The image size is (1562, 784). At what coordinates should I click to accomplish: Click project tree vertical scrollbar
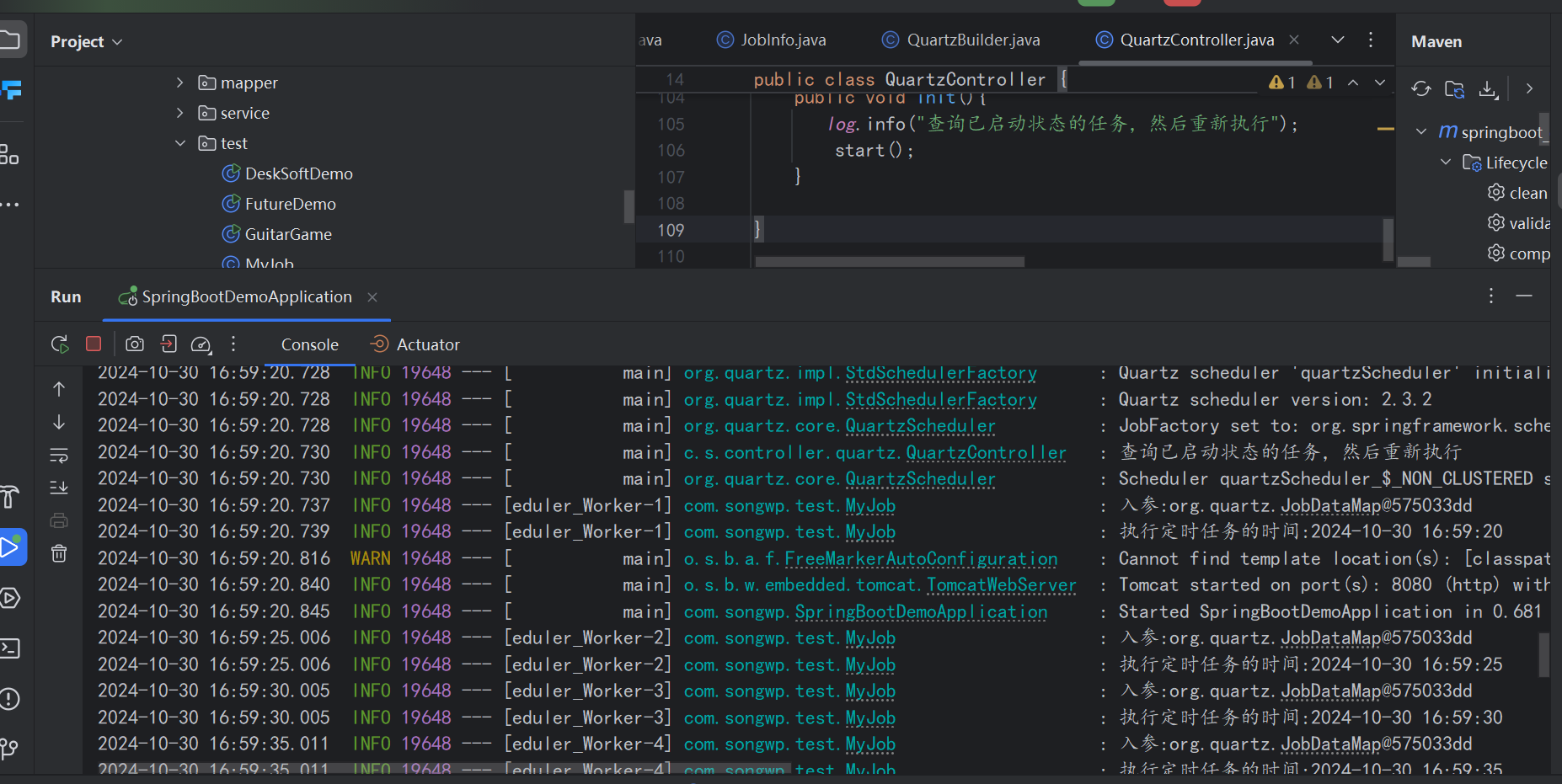629,206
